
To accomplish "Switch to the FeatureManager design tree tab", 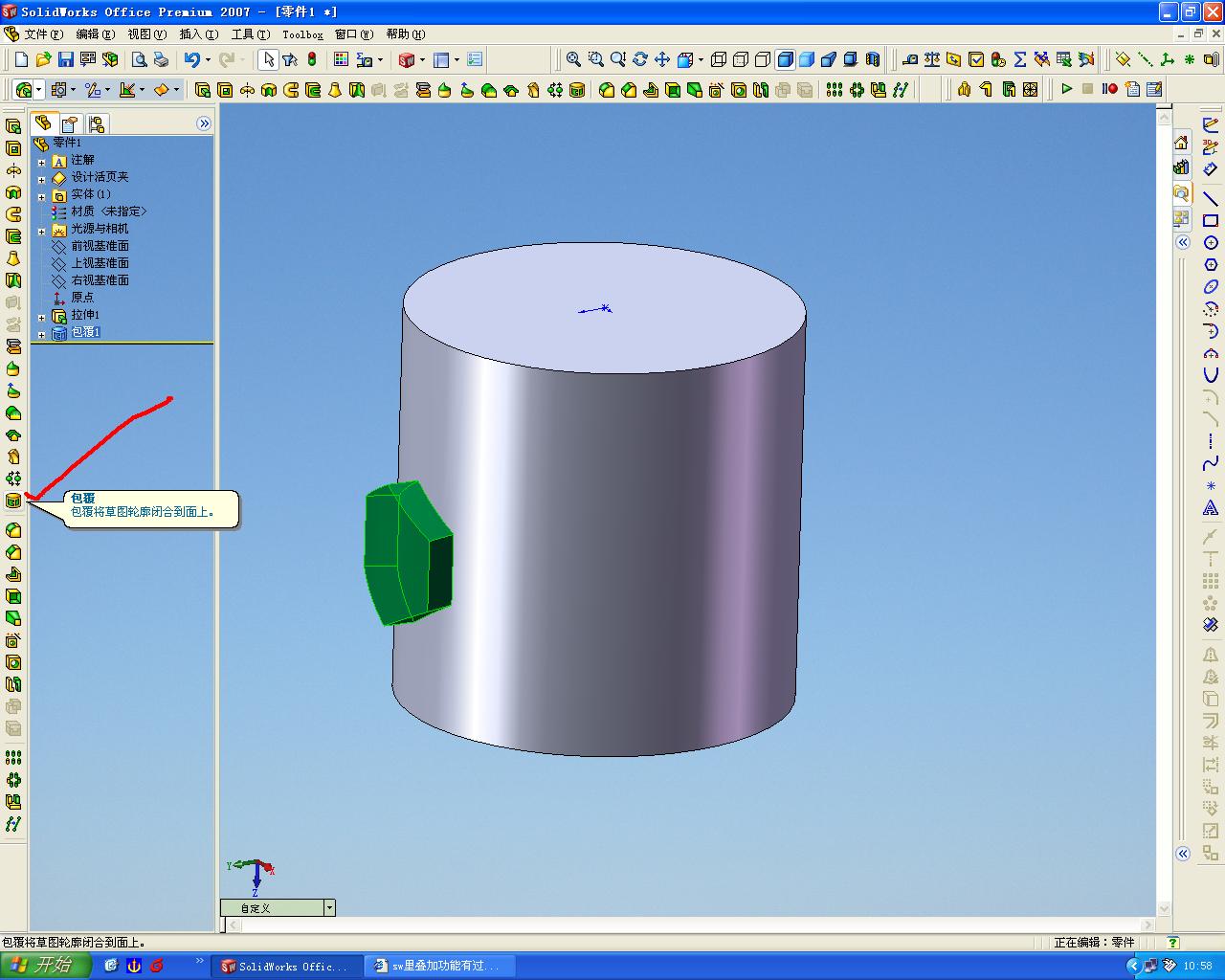I will tap(43, 123).
